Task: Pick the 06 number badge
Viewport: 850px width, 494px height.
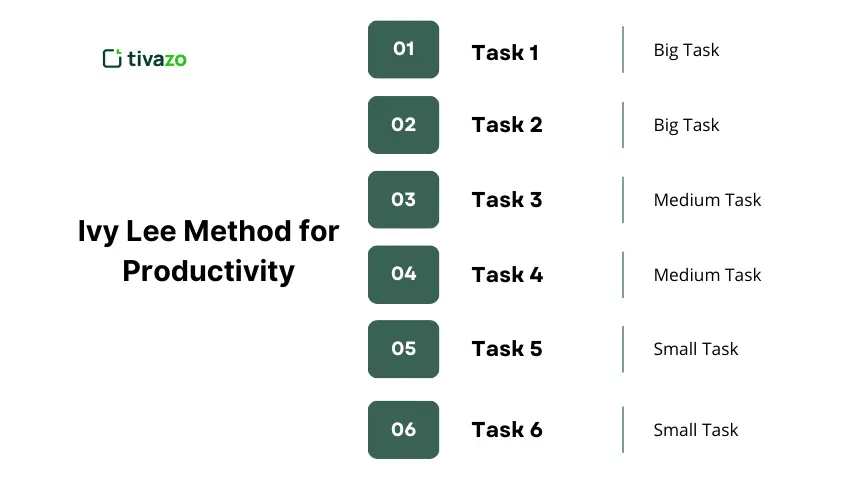Action: tap(403, 430)
